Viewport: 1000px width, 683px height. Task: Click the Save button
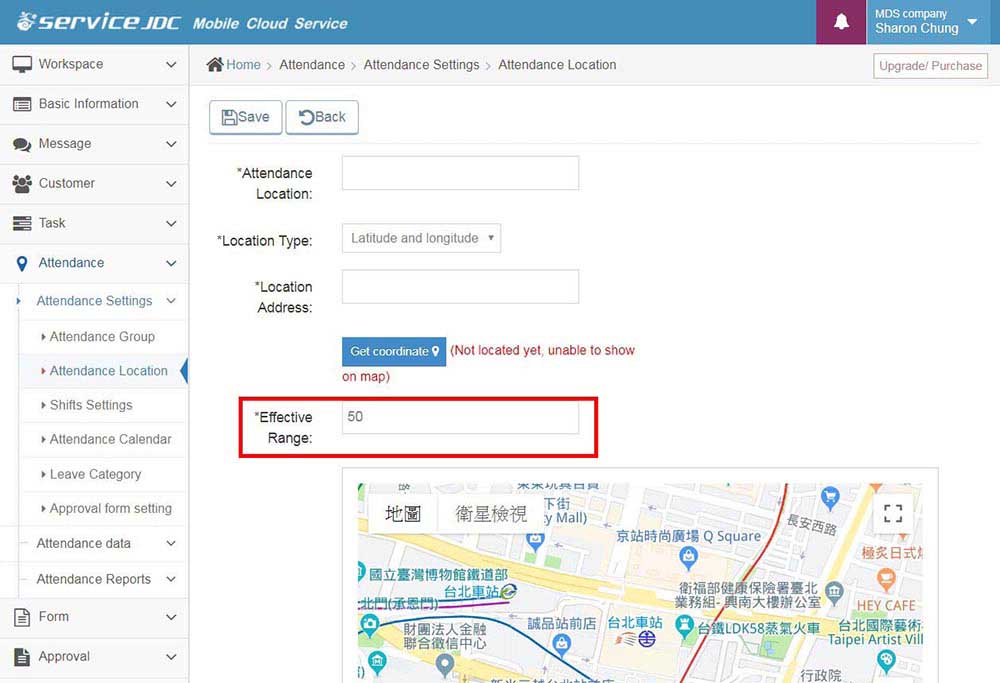coord(246,117)
